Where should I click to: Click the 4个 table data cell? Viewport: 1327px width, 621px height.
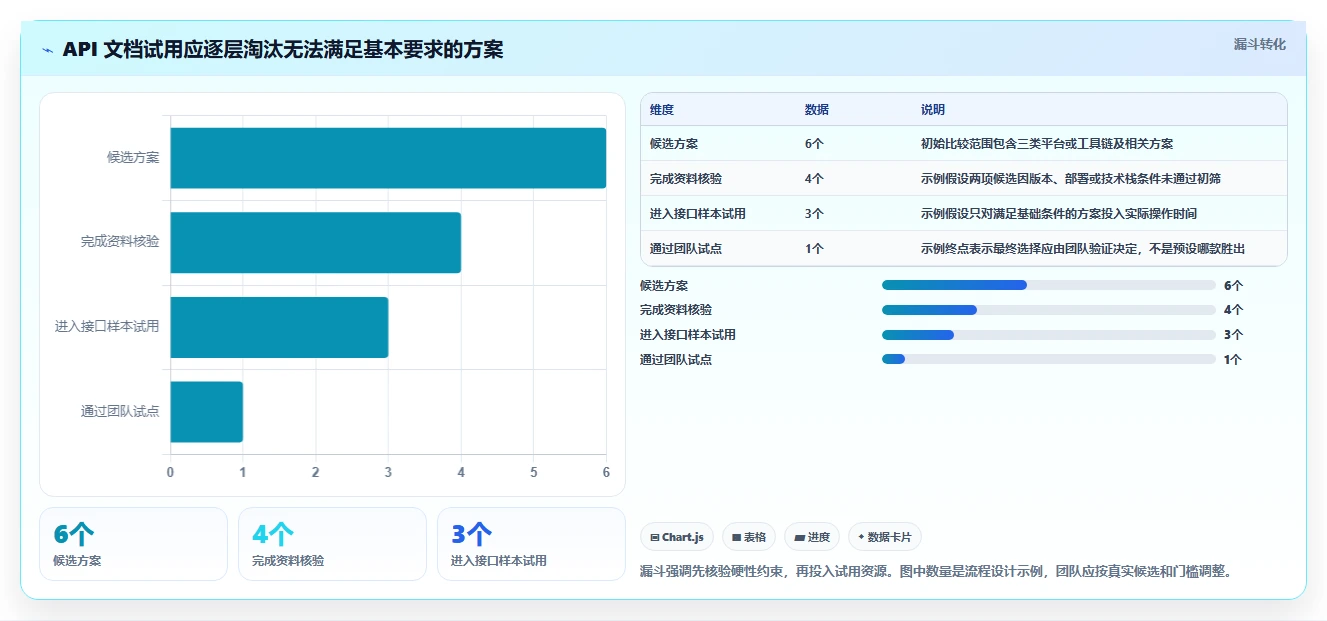coord(814,179)
